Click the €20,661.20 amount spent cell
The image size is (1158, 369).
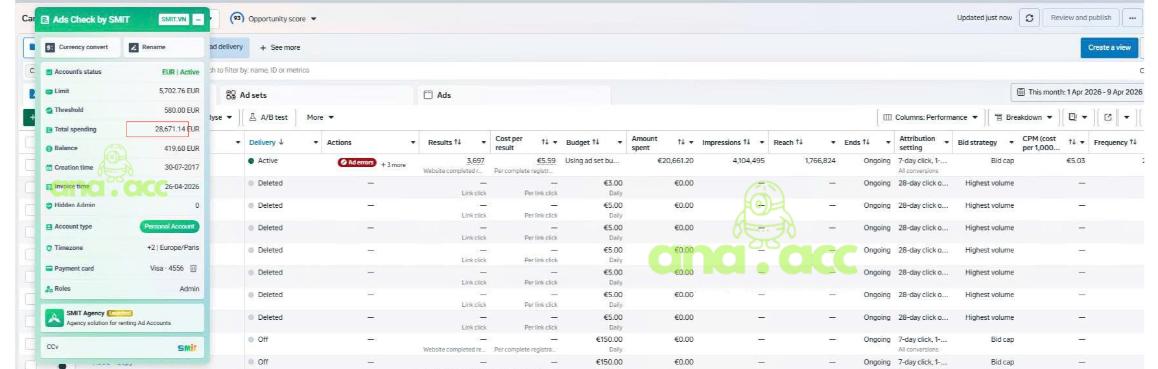pos(676,160)
